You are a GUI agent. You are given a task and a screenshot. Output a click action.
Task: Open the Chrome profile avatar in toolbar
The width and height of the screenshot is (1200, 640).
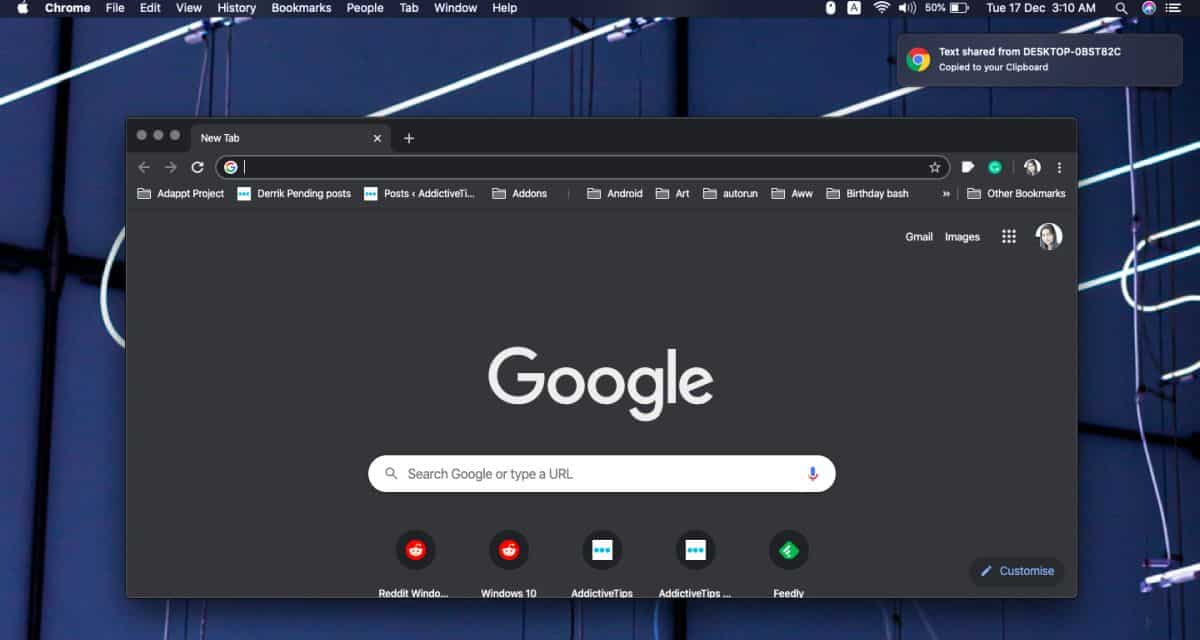(1032, 167)
